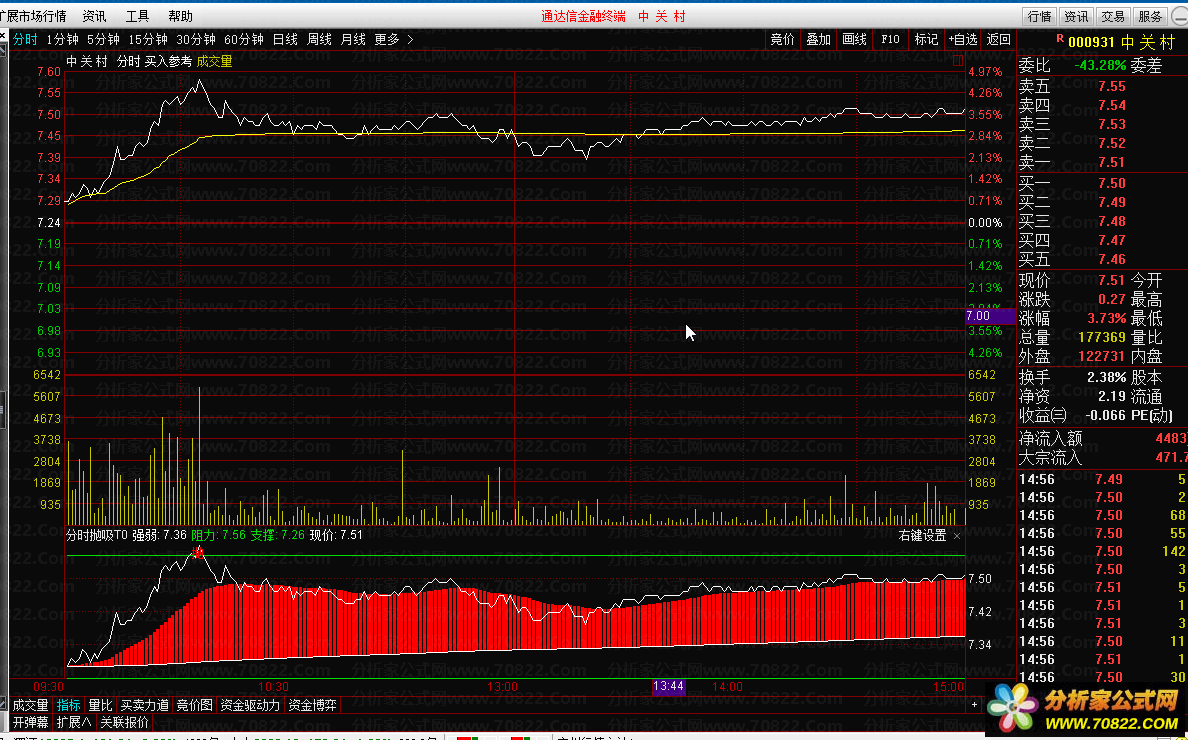
Task: Add stock via +自选 button
Action: pyautogui.click(x=962, y=39)
